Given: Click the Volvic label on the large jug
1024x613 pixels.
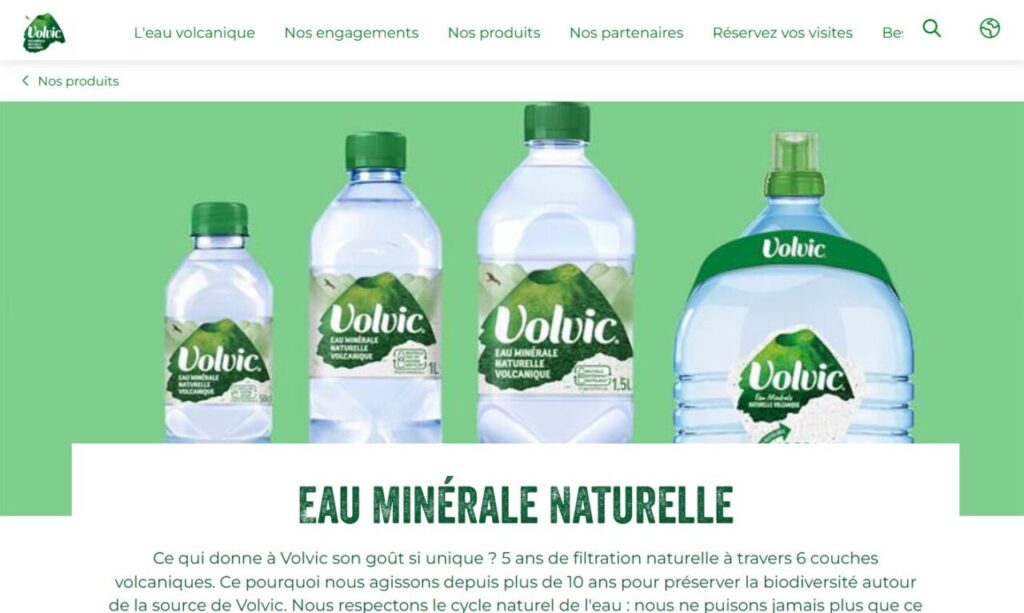Looking at the screenshot, I should [795, 379].
